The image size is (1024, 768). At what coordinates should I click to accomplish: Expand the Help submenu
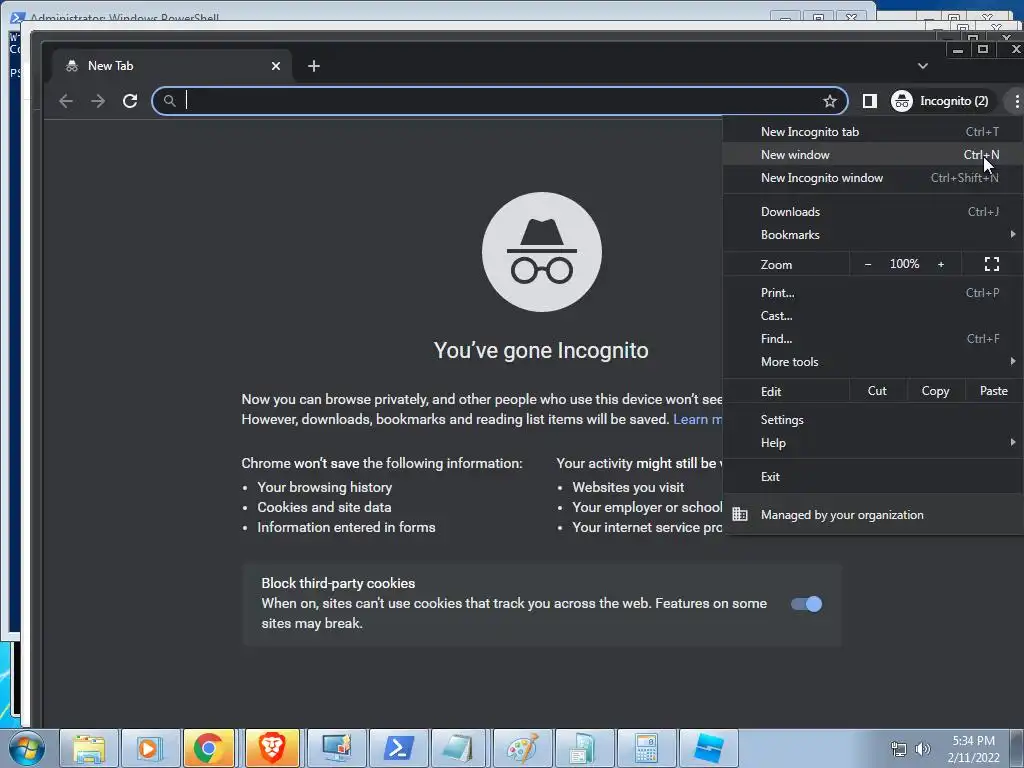(x=874, y=443)
